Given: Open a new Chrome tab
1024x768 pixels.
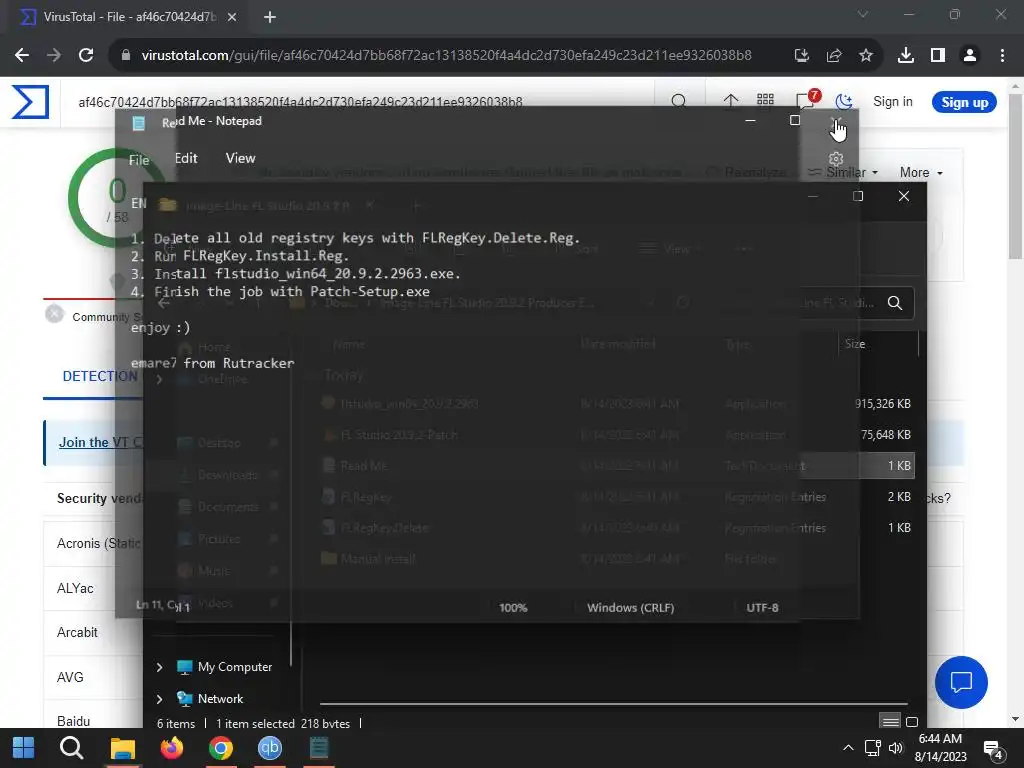Looking at the screenshot, I should [x=270, y=18].
